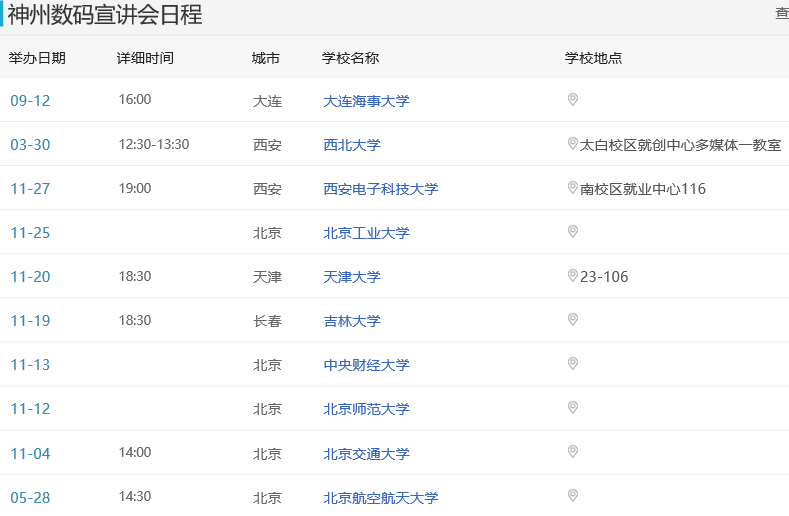Click the 23-106 location text
Image resolution: width=789 pixels, height=516 pixels.
[x=604, y=277]
